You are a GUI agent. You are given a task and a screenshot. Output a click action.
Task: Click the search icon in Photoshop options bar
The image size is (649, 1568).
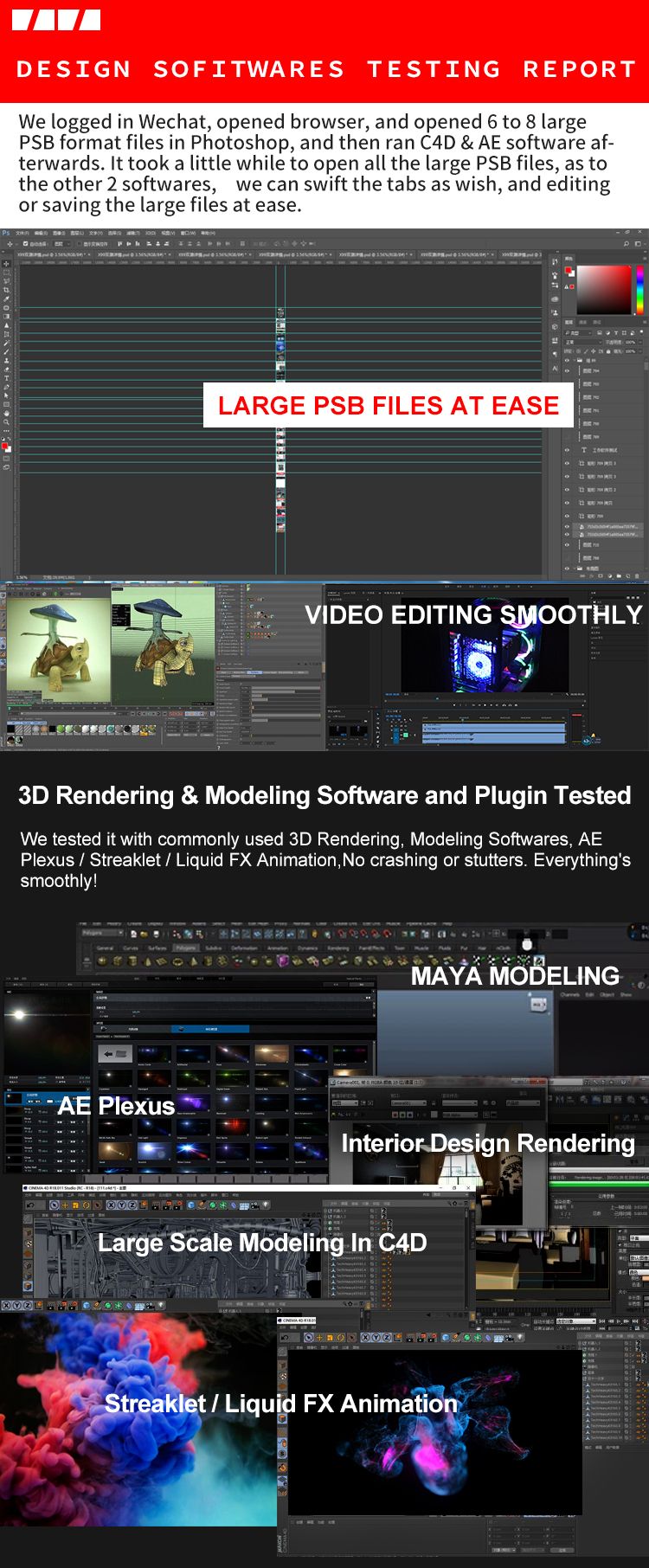[627, 244]
